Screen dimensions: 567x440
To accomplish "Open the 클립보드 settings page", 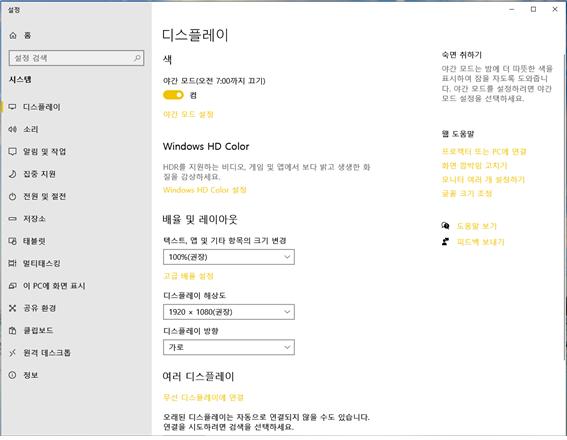I will [x=76, y=330].
